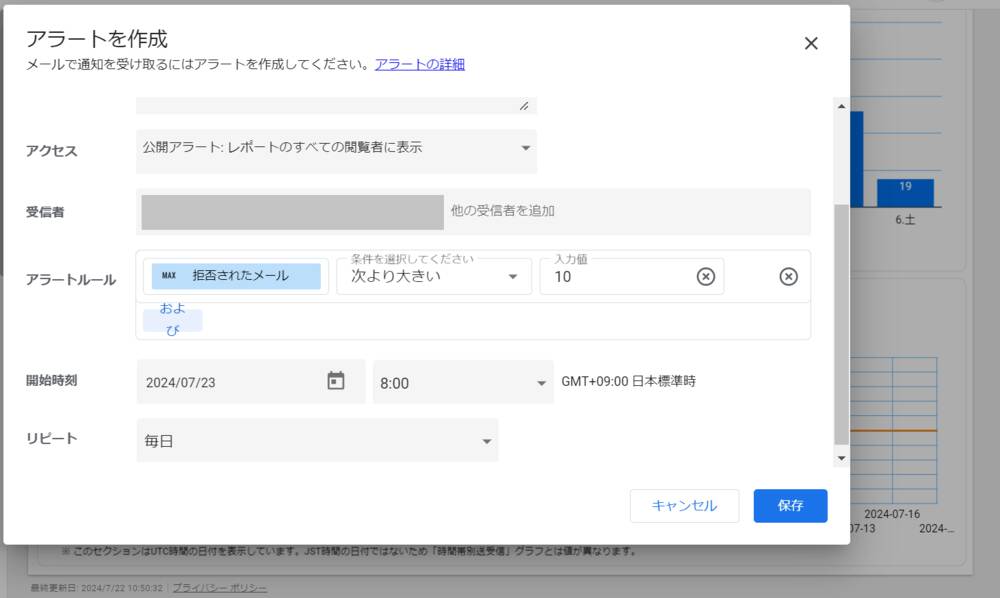
Task: Click the および add-condition chip
Action: (173, 319)
